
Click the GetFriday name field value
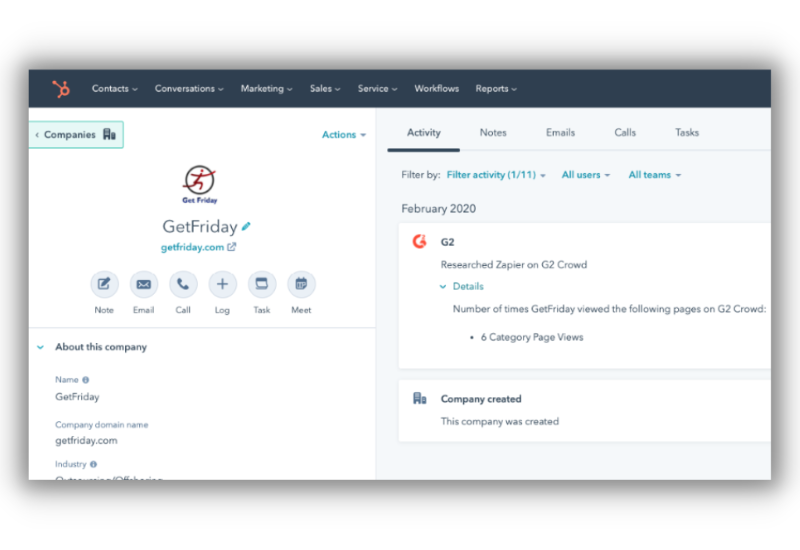77,397
